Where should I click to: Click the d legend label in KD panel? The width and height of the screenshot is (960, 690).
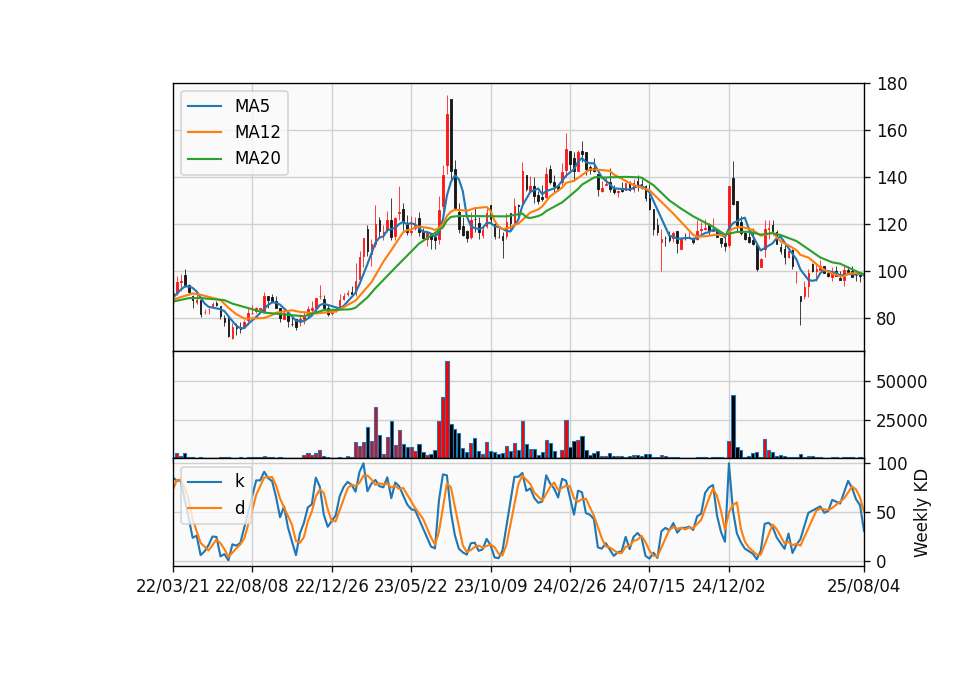pos(239,508)
